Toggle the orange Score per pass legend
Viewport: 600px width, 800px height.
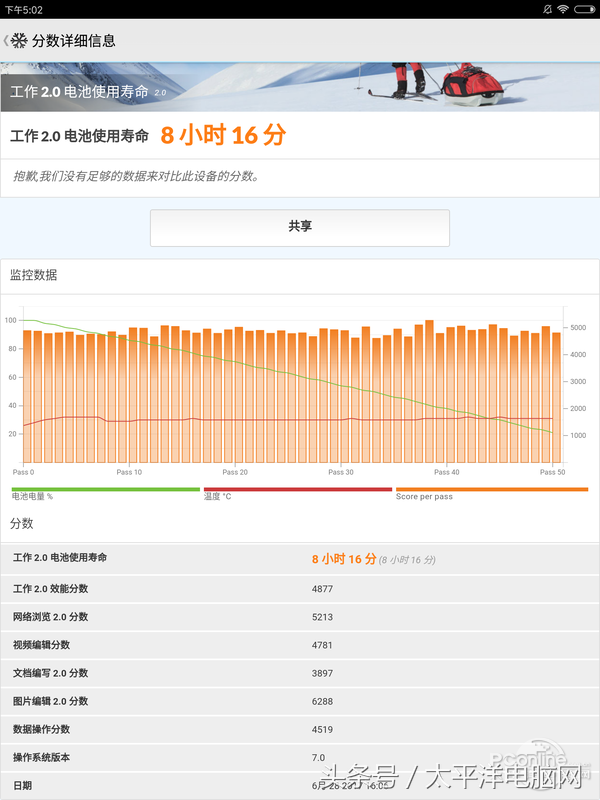click(492, 493)
